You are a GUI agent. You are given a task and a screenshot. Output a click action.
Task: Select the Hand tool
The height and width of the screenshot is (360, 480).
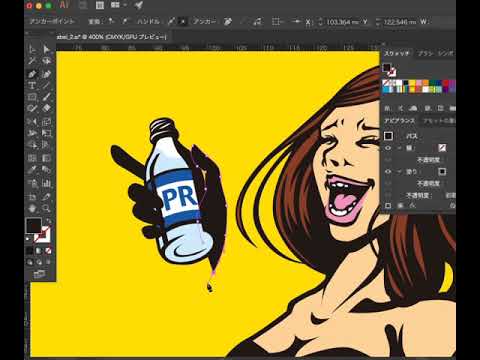(x=32, y=209)
